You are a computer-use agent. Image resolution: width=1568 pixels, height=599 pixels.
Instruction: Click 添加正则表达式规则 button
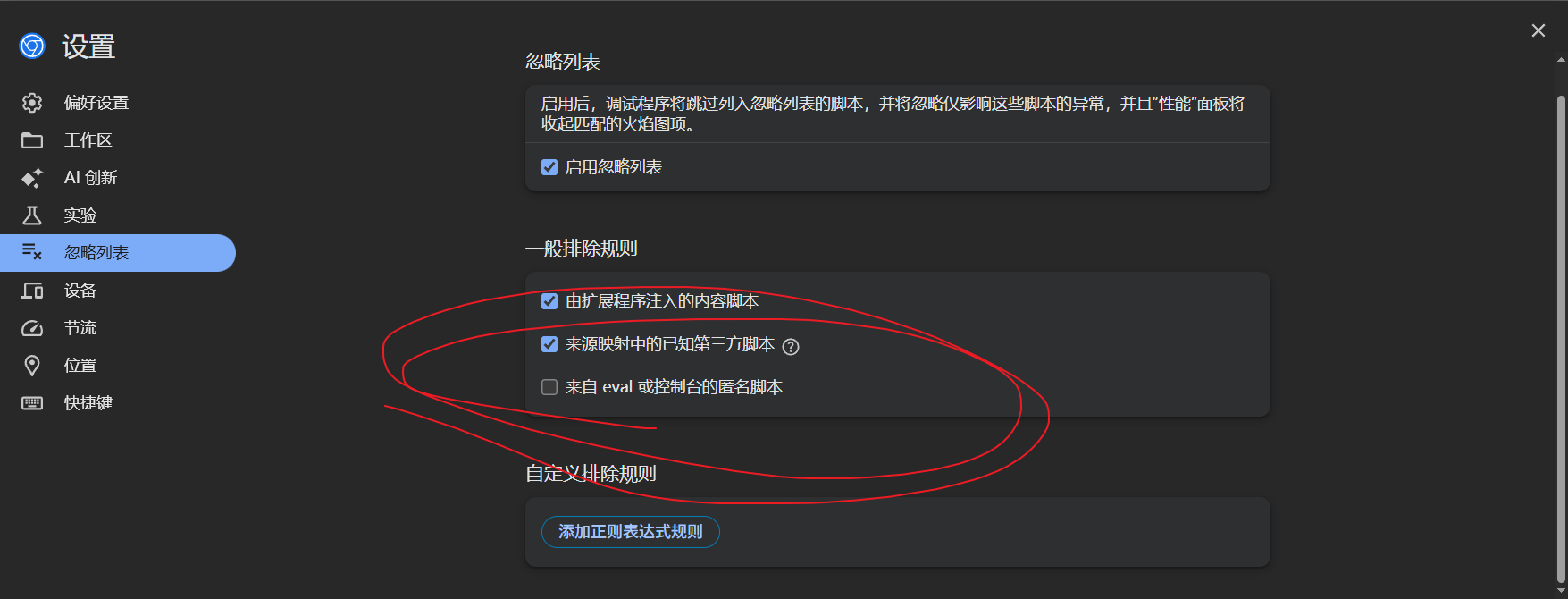tap(631, 532)
